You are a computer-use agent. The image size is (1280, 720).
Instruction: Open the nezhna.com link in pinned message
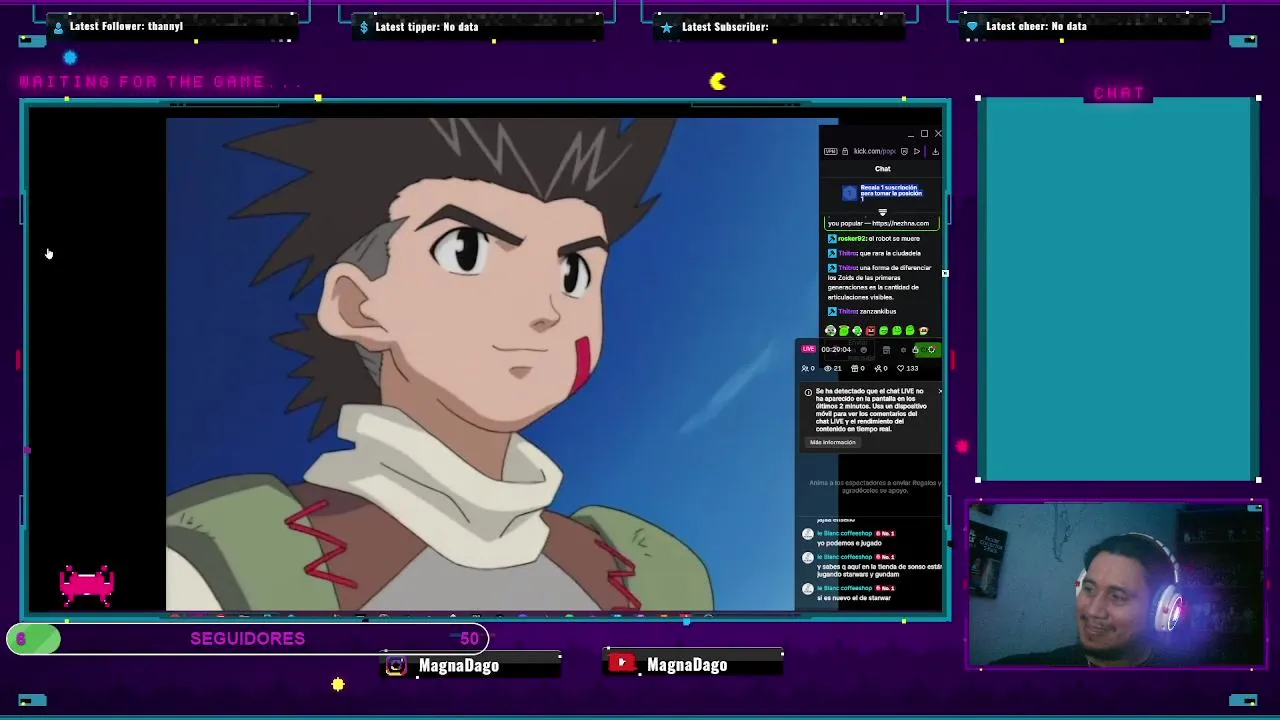(900, 223)
